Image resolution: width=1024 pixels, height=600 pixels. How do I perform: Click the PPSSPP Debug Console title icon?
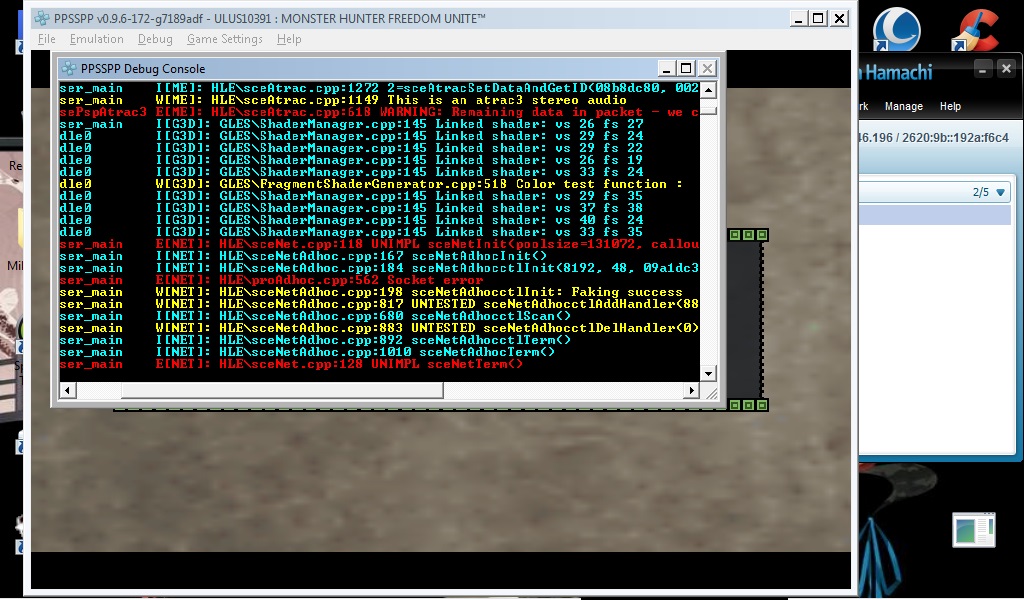[x=68, y=68]
